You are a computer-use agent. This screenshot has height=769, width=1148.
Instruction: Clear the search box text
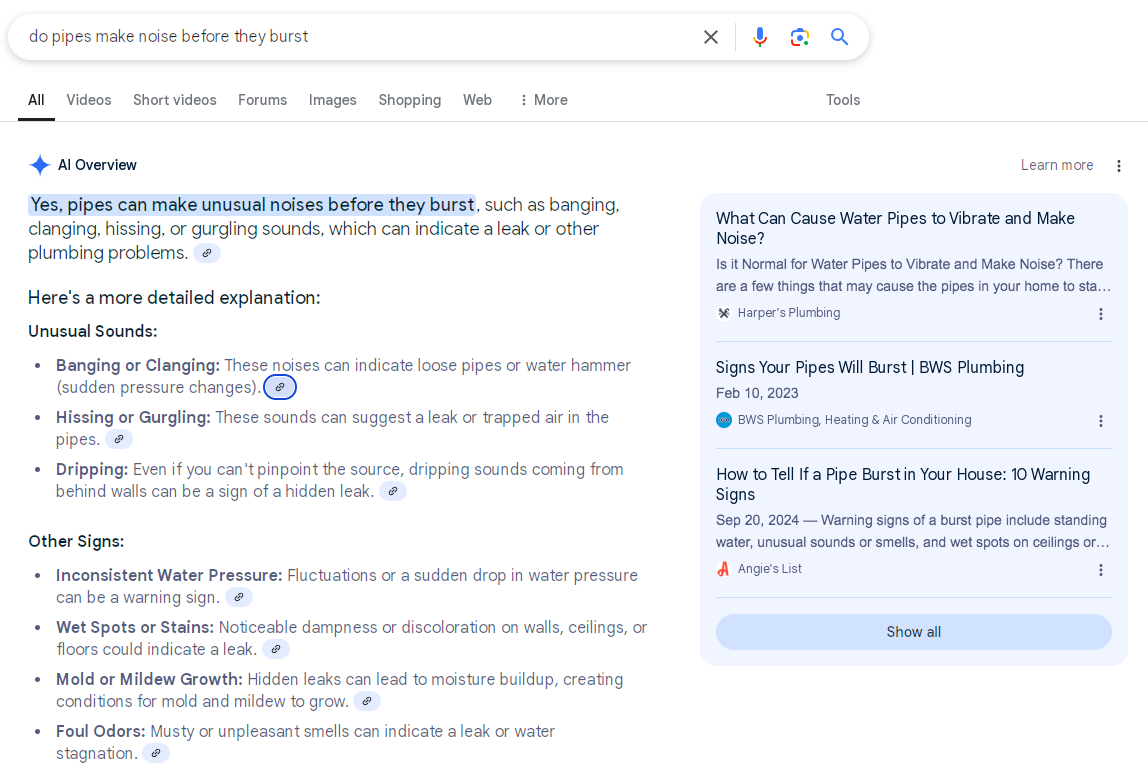click(x=711, y=37)
